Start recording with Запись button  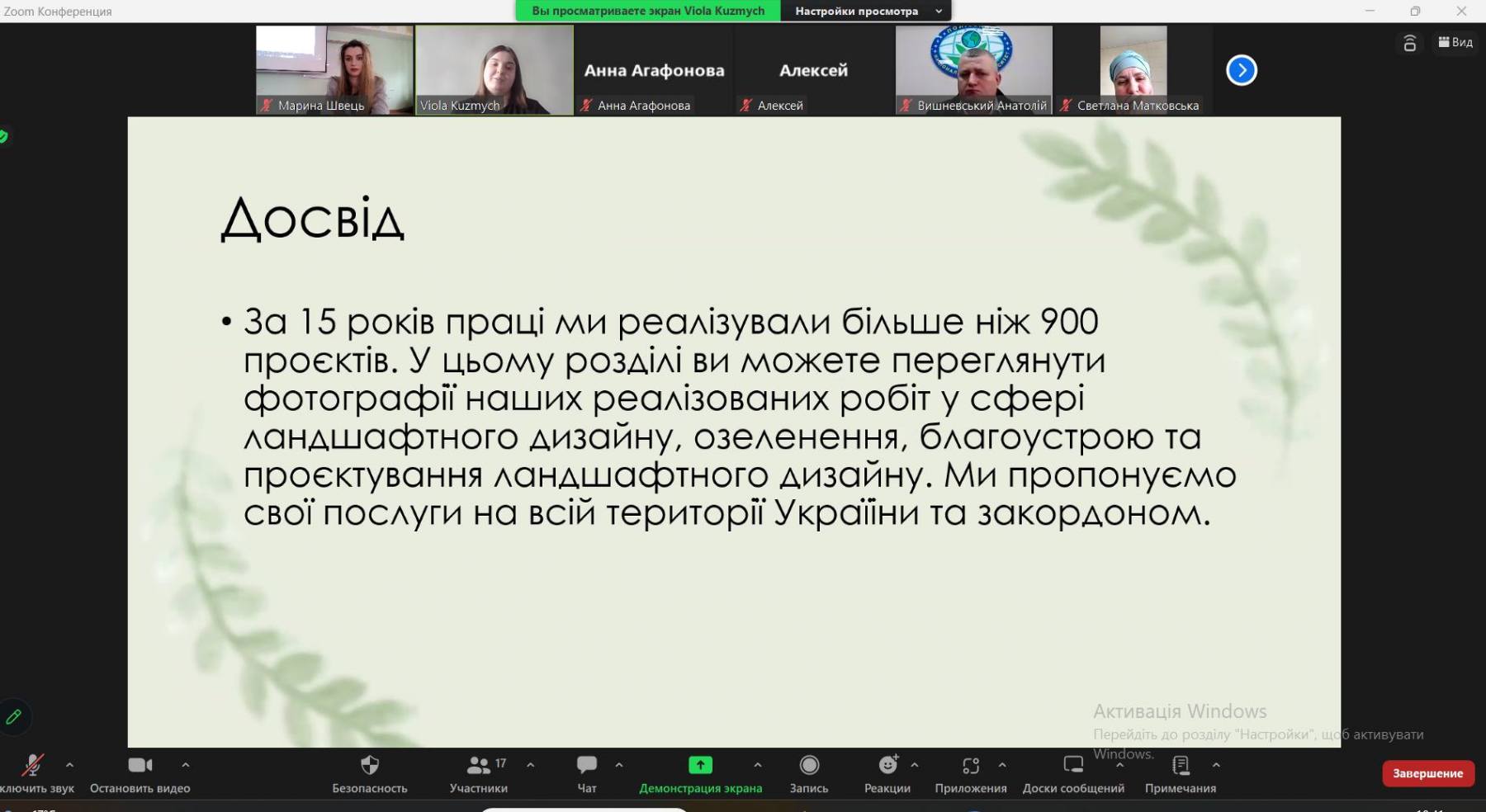click(809, 766)
